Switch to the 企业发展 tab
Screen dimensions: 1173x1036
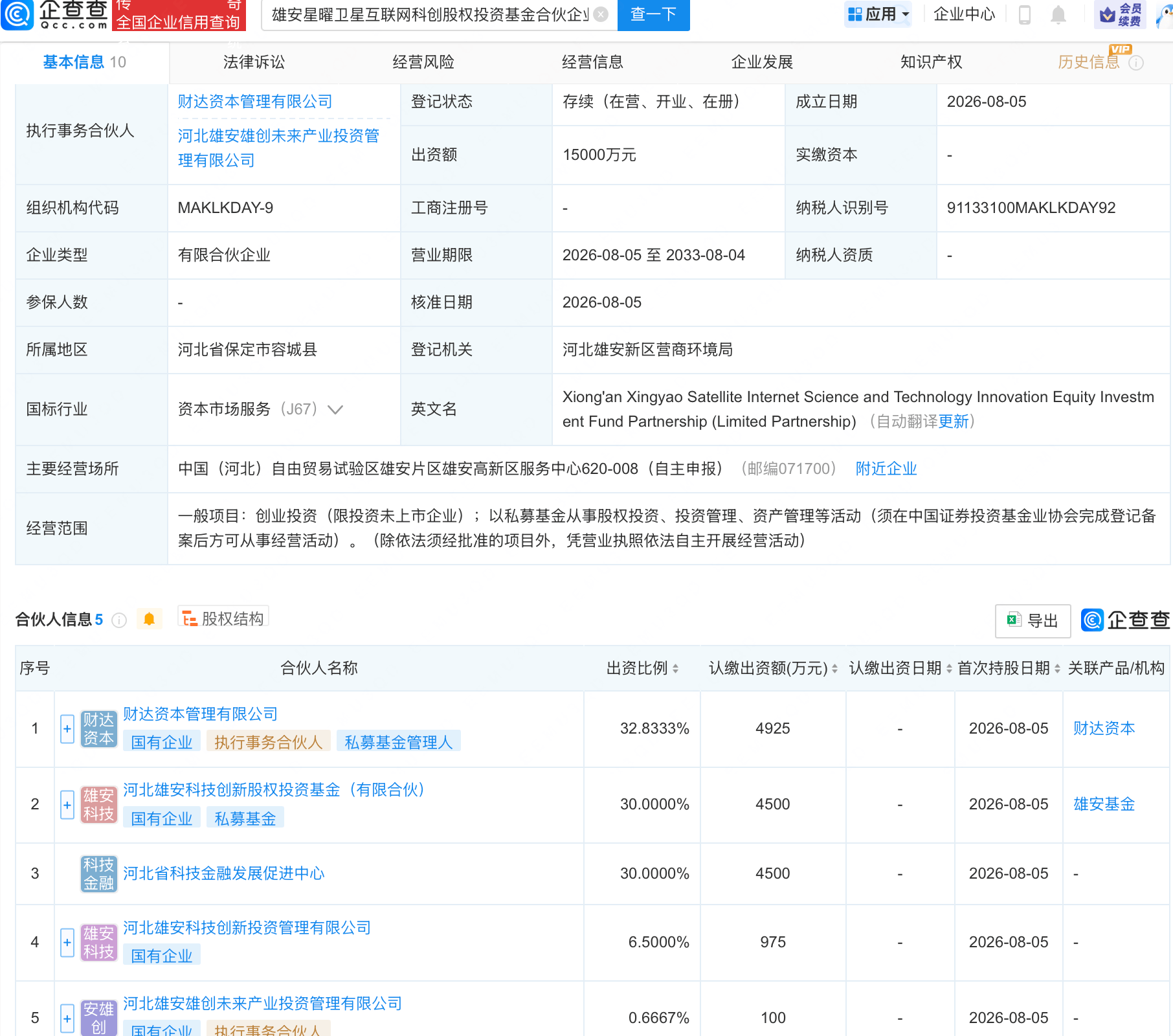coord(762,62)
